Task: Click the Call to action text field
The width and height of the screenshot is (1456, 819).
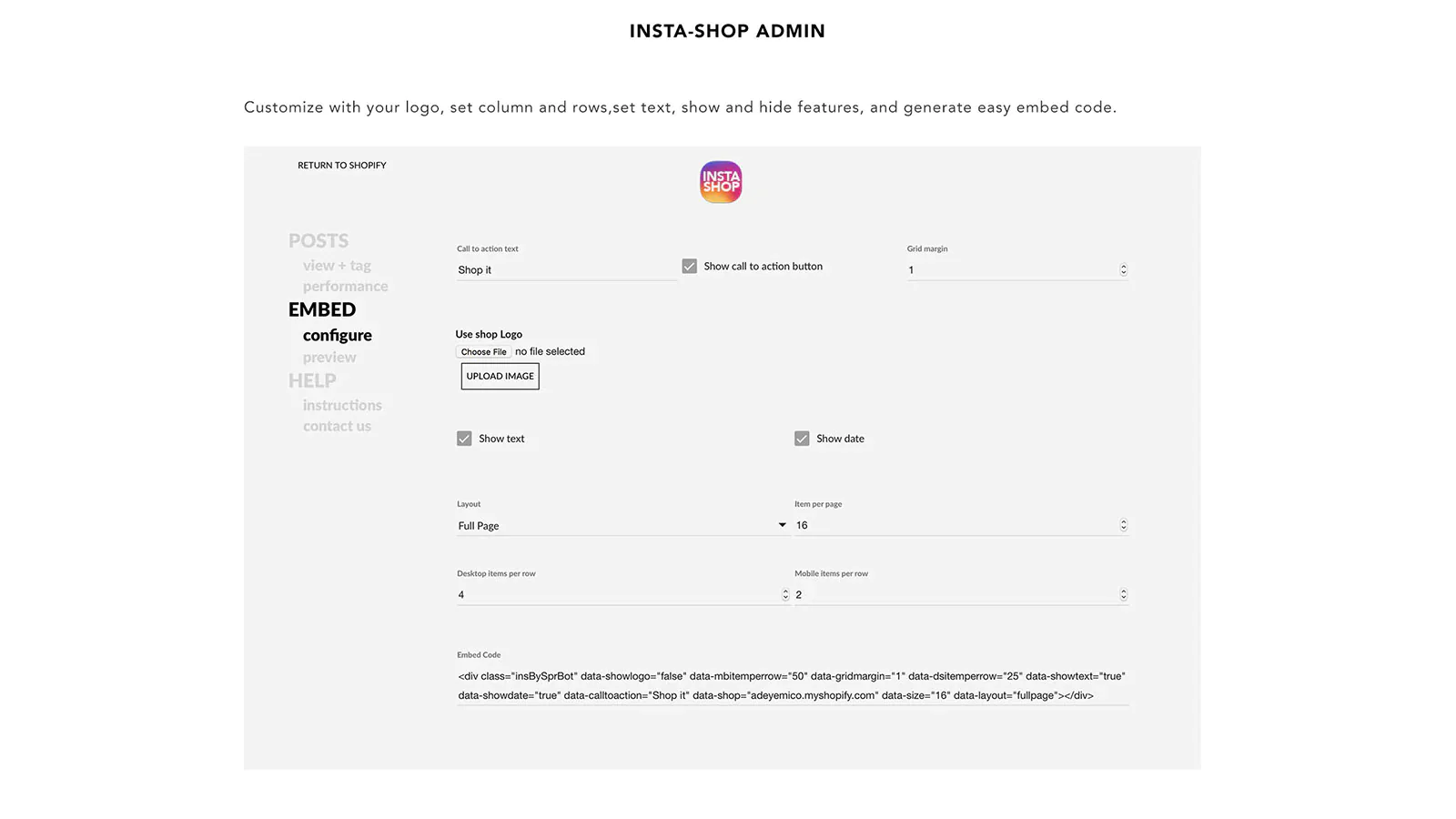Action: tap(566, 270)
